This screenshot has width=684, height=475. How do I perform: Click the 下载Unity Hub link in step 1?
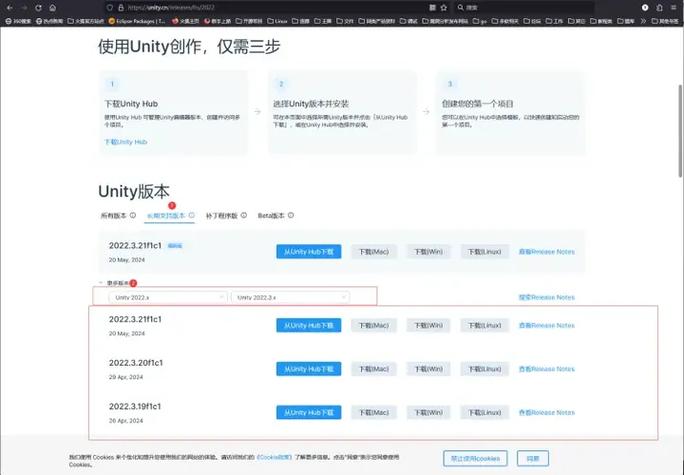click(x=126, y=142)
